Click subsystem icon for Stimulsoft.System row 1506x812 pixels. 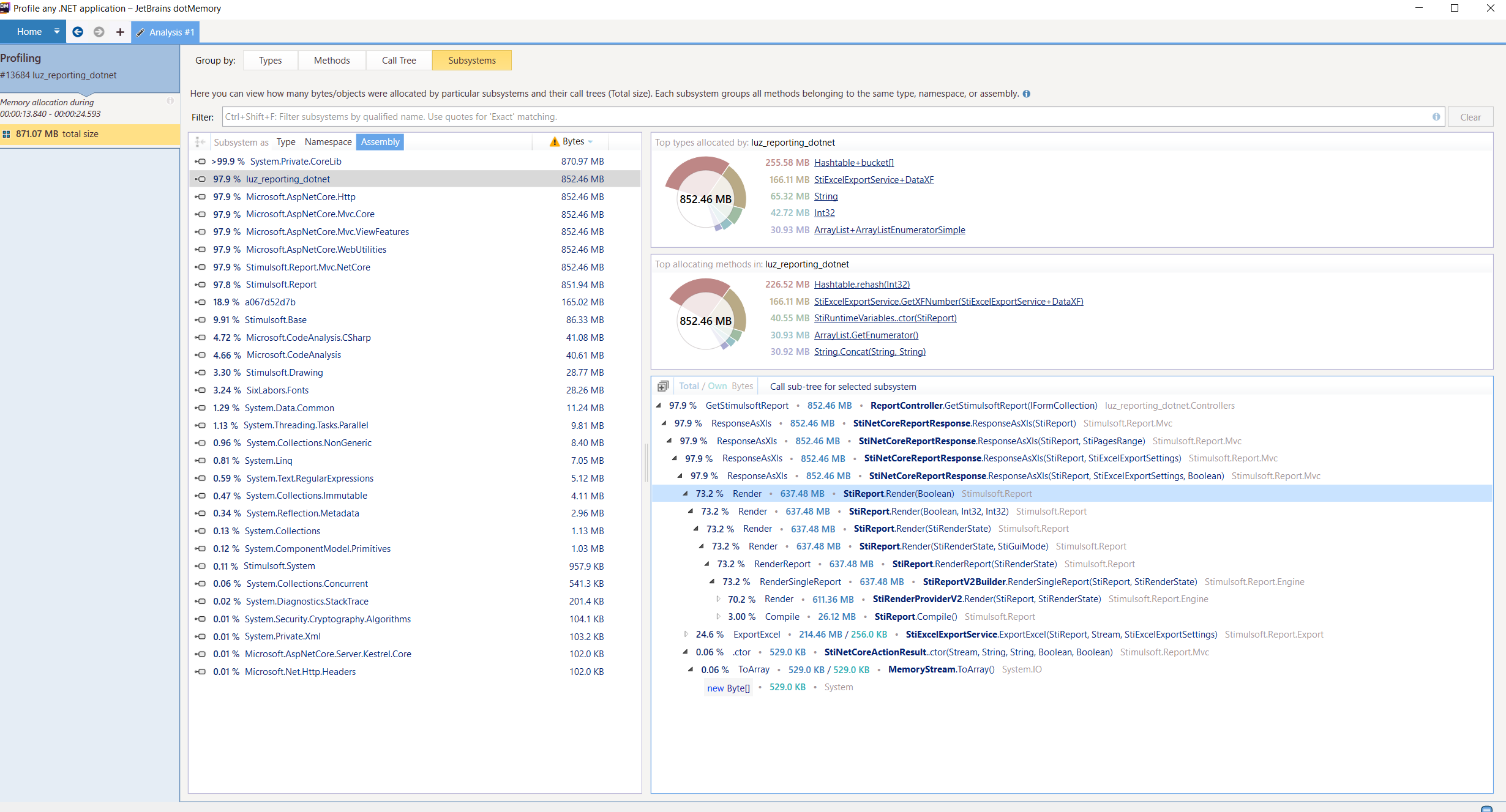click(x=200, y=566)
